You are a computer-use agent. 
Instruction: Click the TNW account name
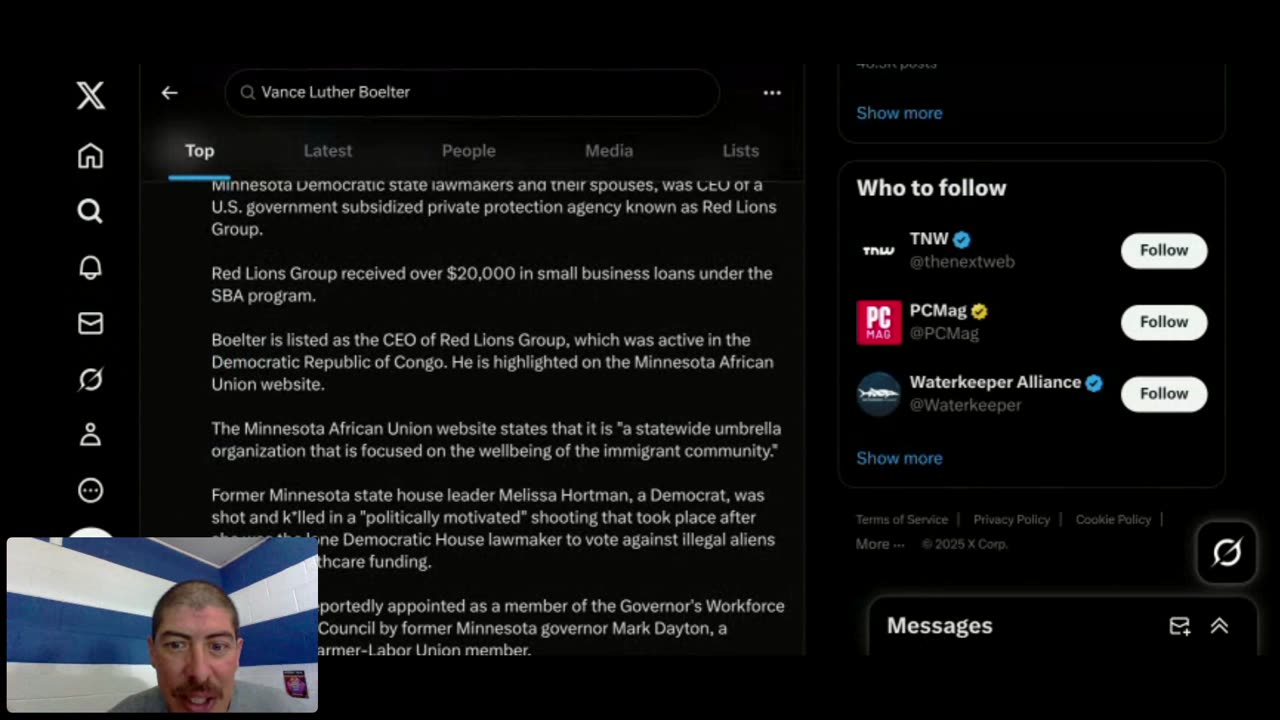point(929,239)
